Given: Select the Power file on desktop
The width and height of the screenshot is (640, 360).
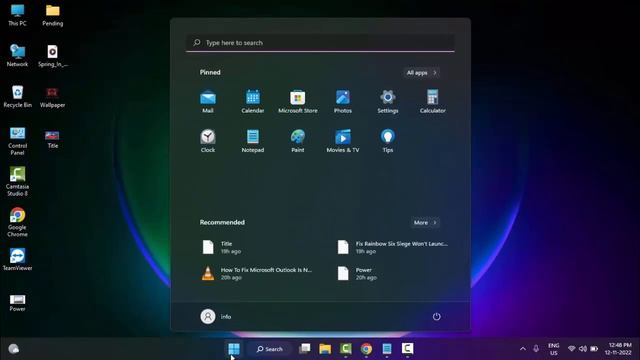Looking at the screenshot, I should [x=17, y=303].
